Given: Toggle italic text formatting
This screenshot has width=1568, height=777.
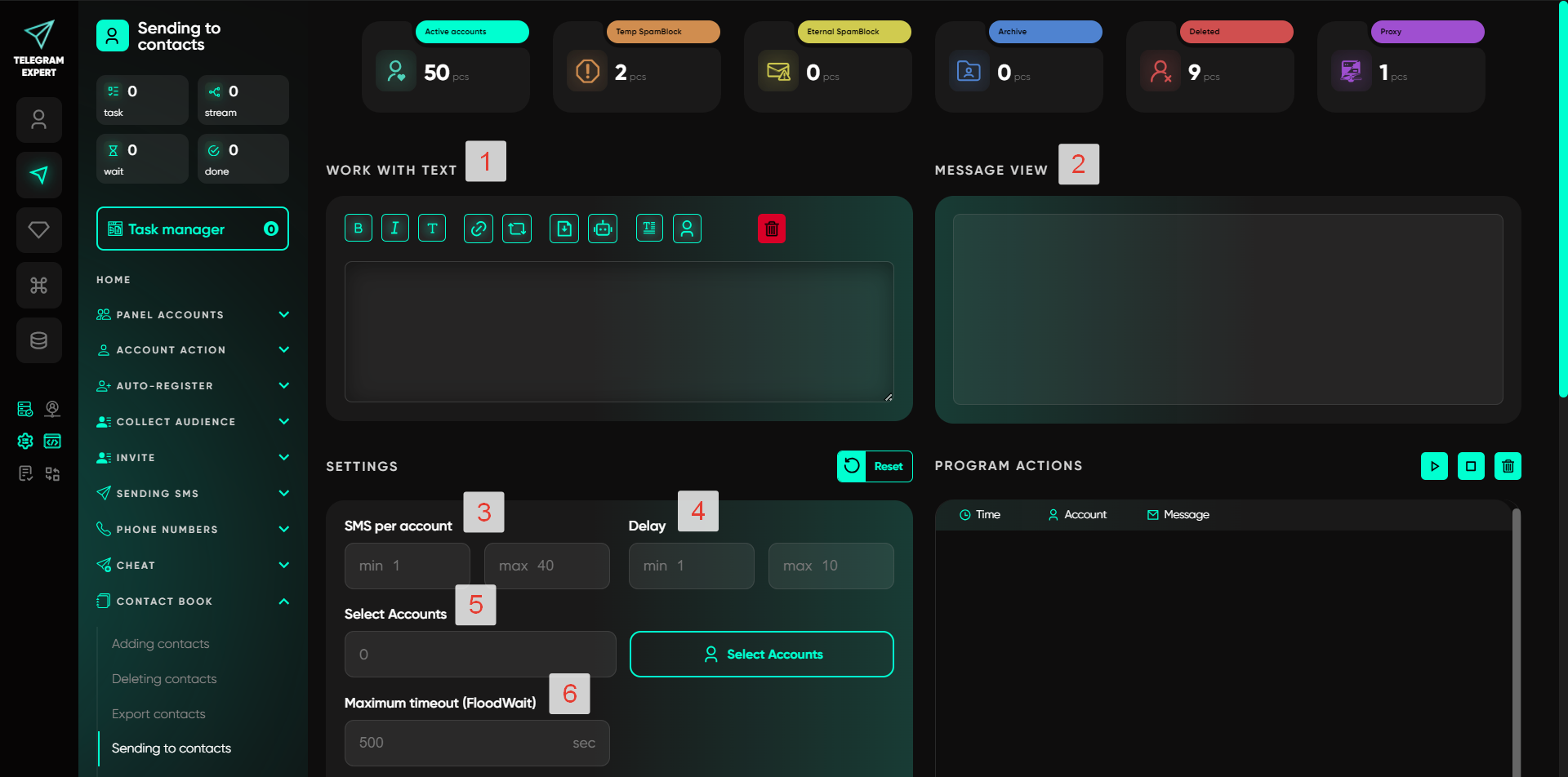Looking at the screenshot, I should (395, 229).
